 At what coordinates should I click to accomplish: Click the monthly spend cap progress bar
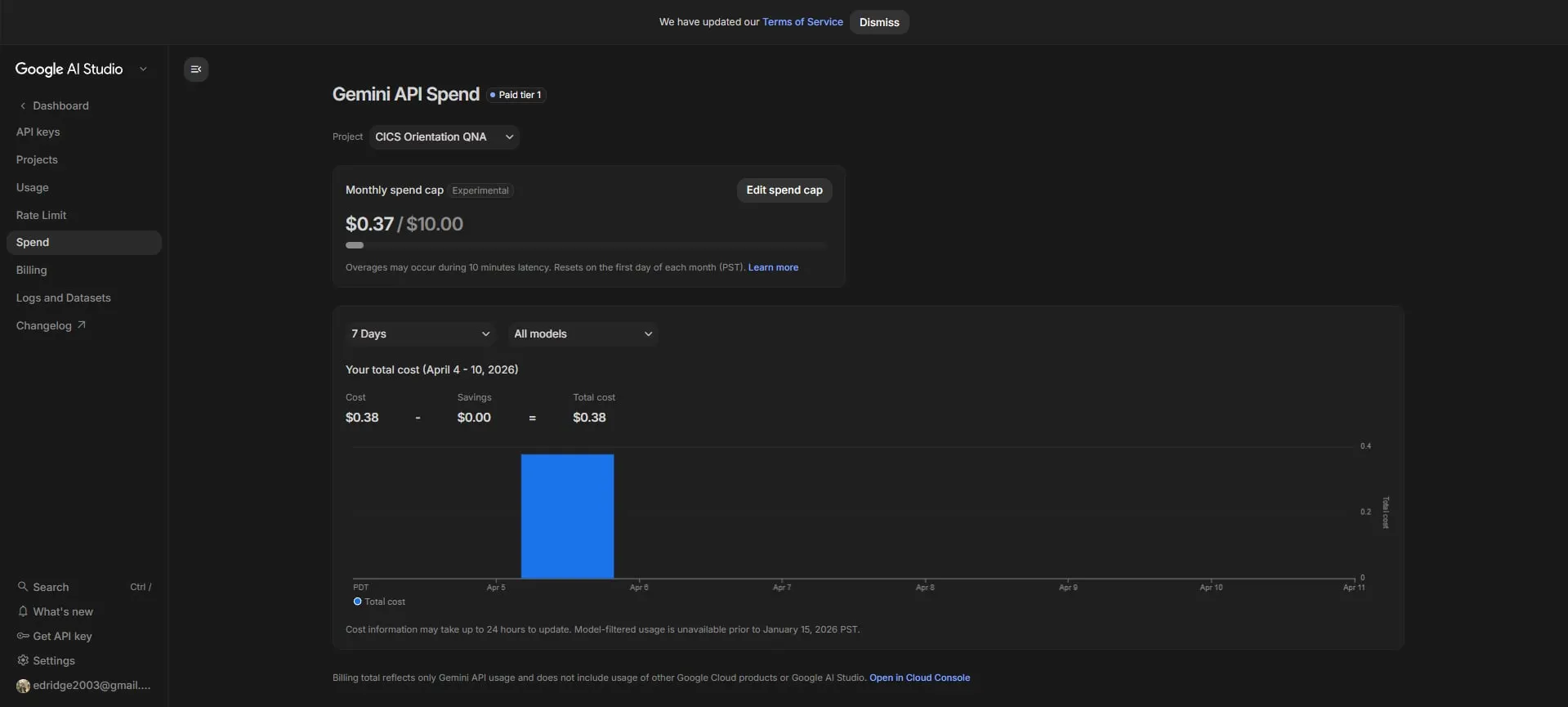587,245
